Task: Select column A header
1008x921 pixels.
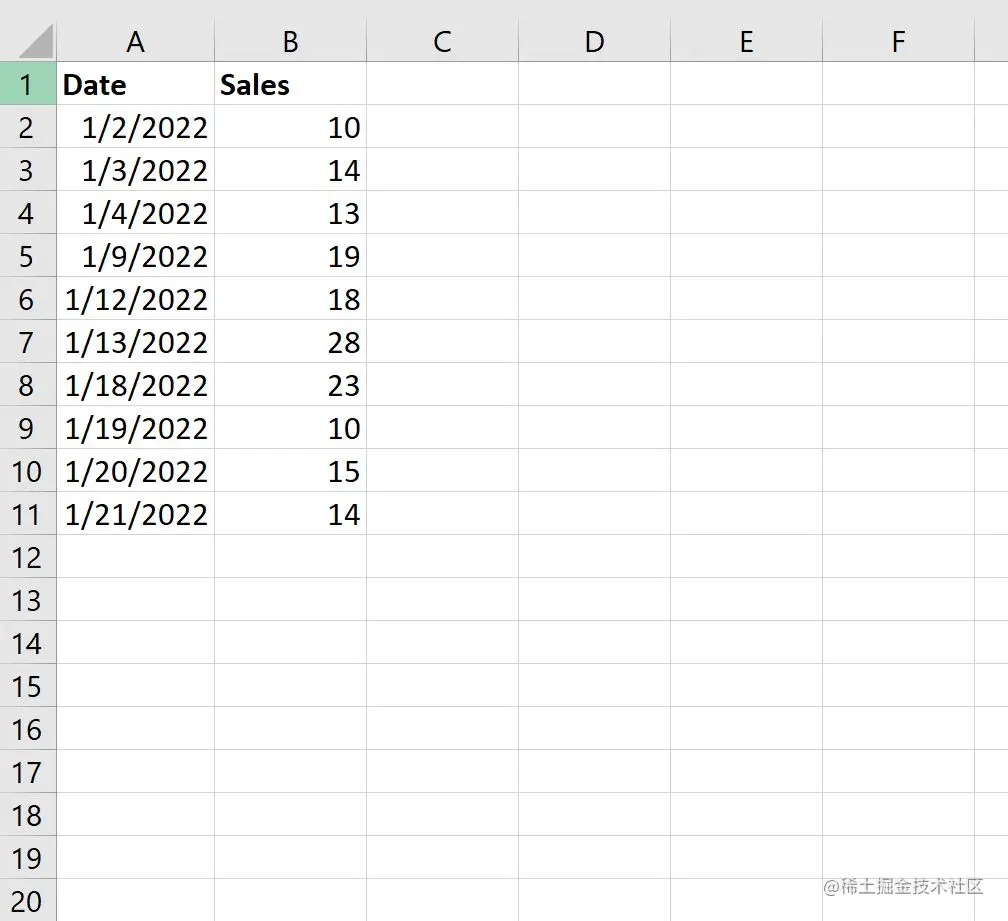Action: [135, 41]
